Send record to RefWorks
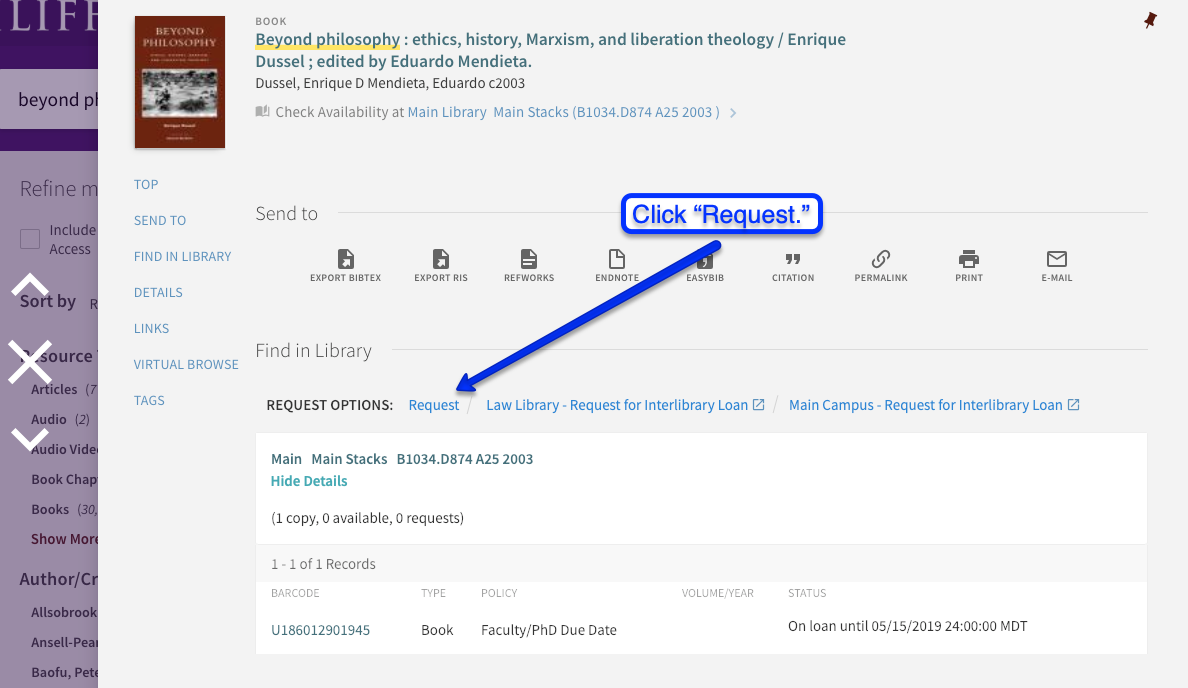1188x688 pixels. coord(529,260)
